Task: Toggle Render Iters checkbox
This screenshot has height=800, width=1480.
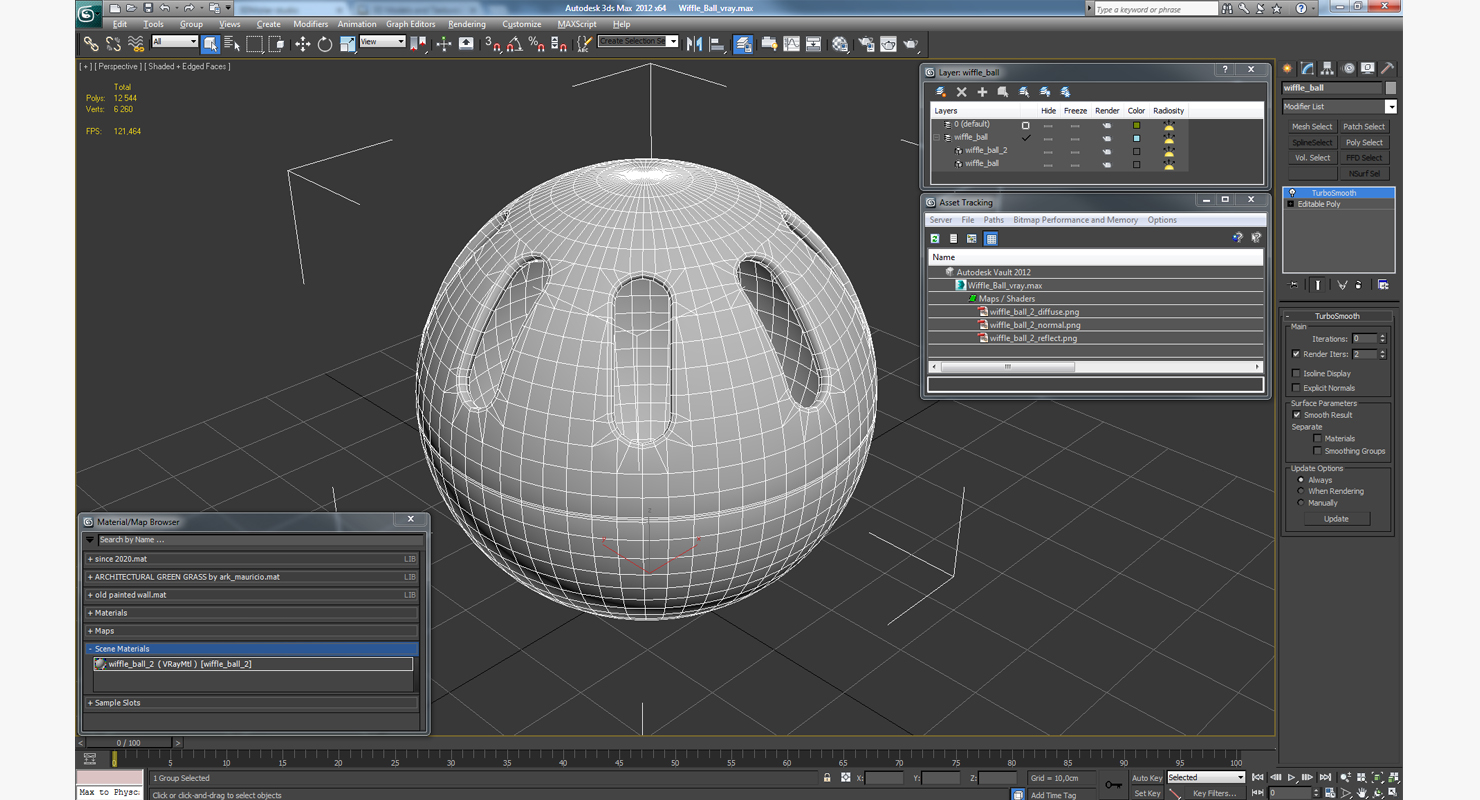Action: [x=1296, y=354]
